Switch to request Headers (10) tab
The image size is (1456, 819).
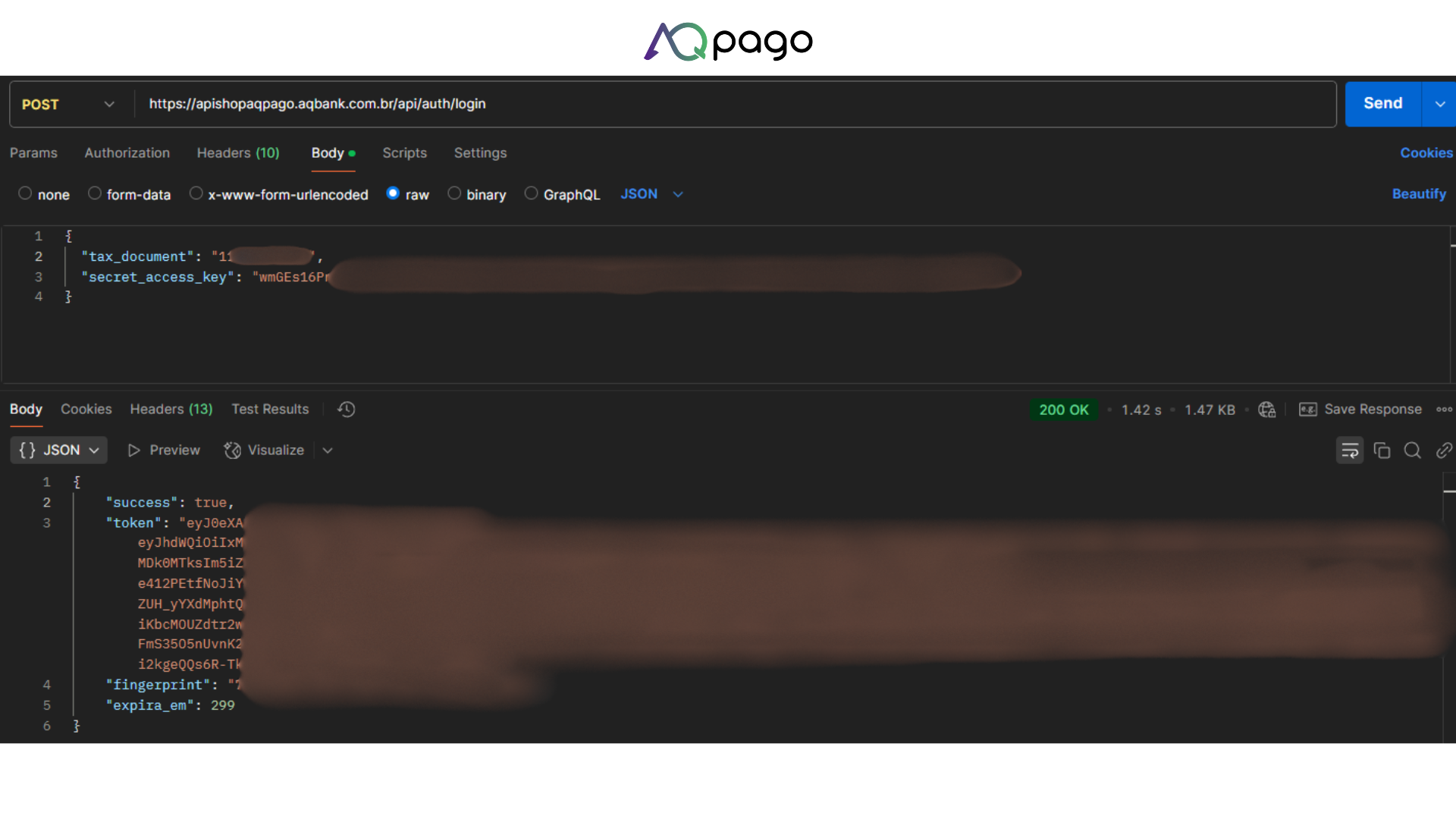click(238, 153)
